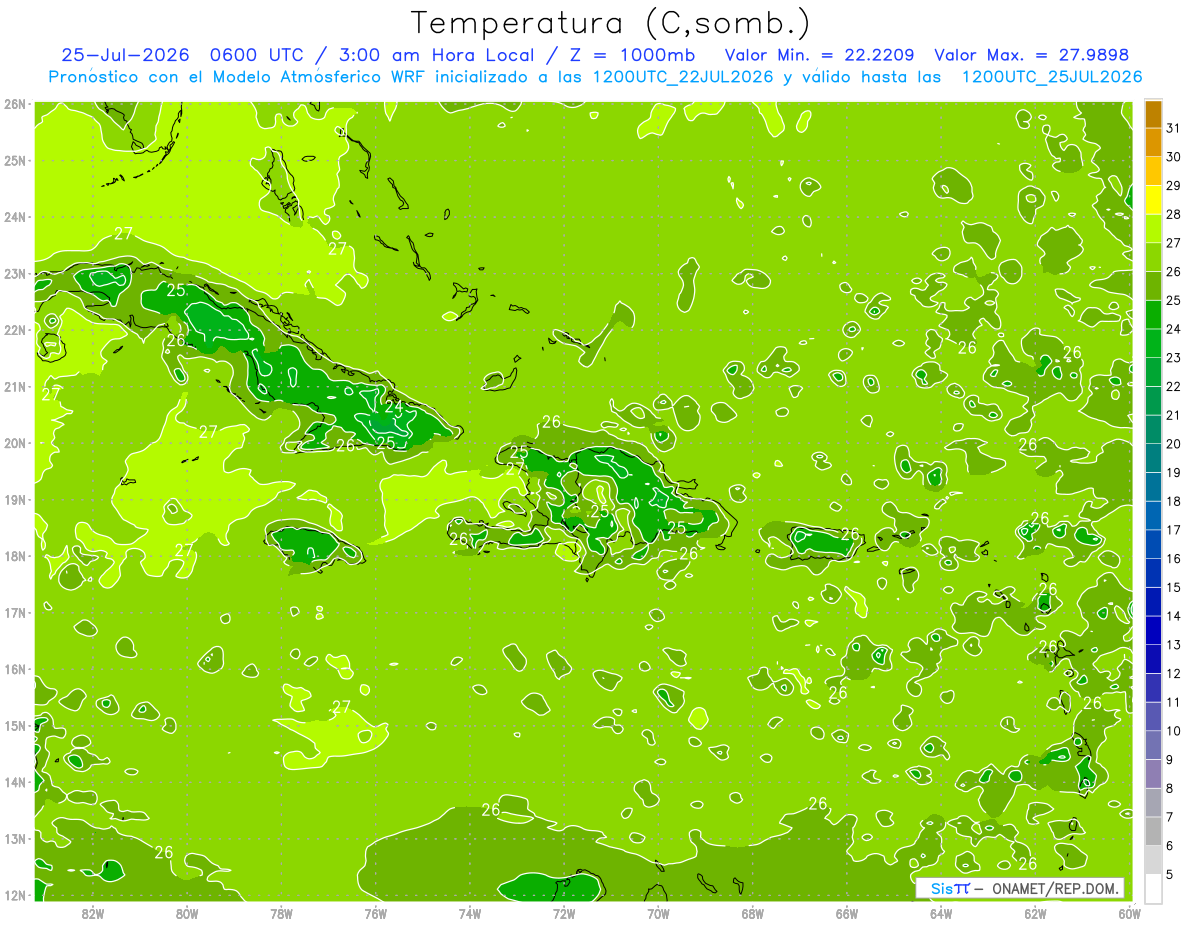
Task: Click the legend label "5"
Action: pos(1169,875)
